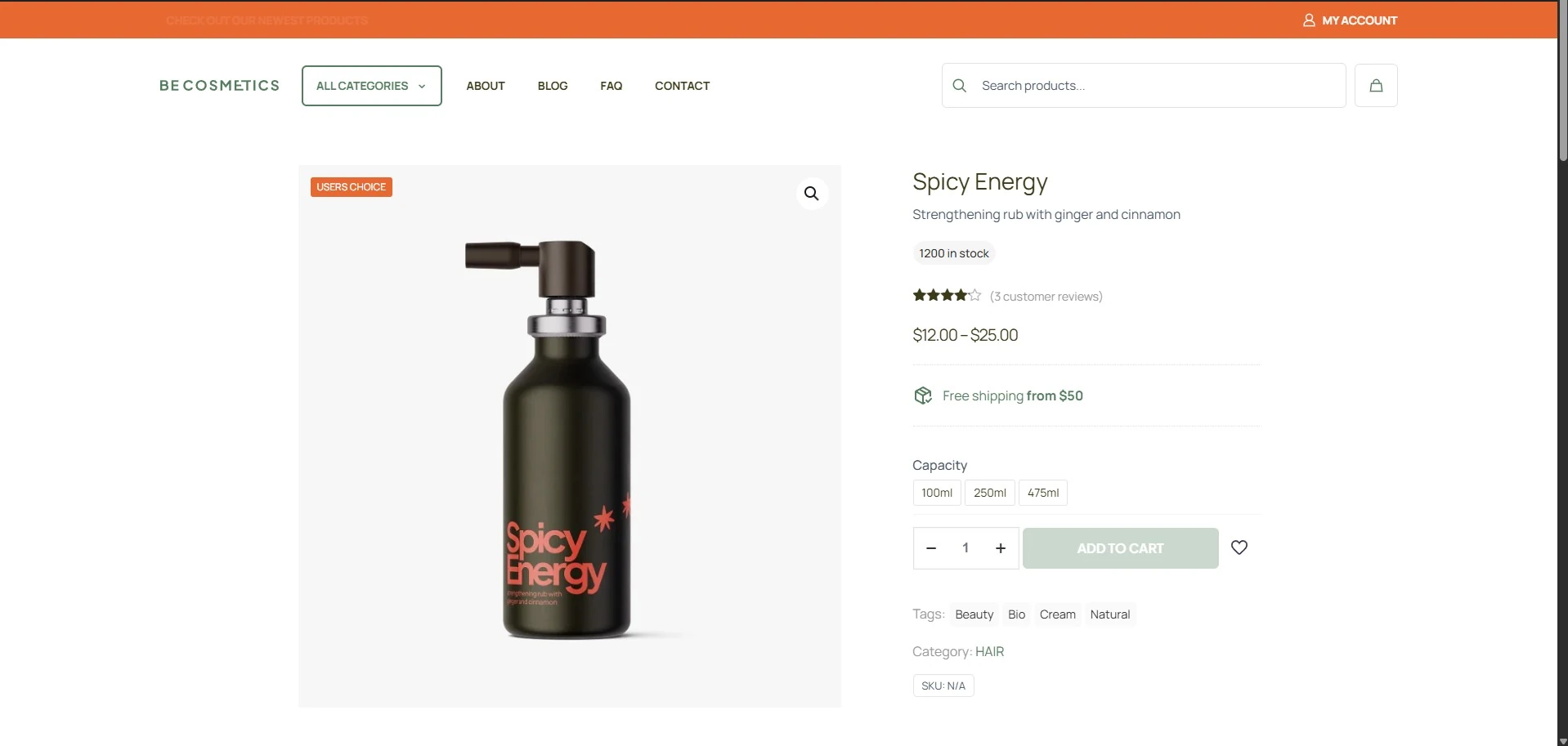This screenshot has height=746, width=1568.
Task: Open the FAQ menu link
Action: pos(611,86)
